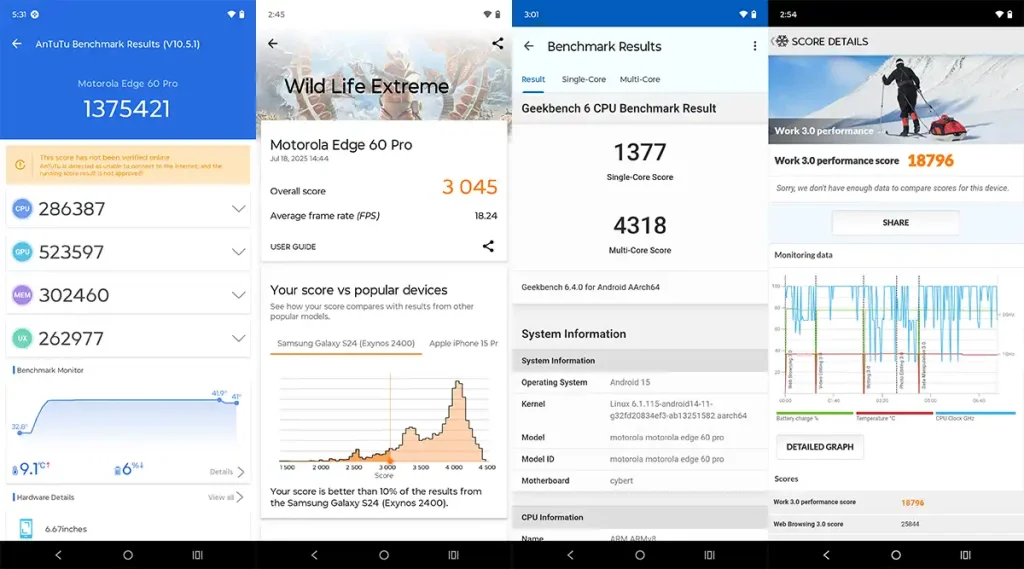This screenshot has height=569, width=1024.
Task: Switch to Geekbench Single-Core tab
Action: (x=584, y=79)
